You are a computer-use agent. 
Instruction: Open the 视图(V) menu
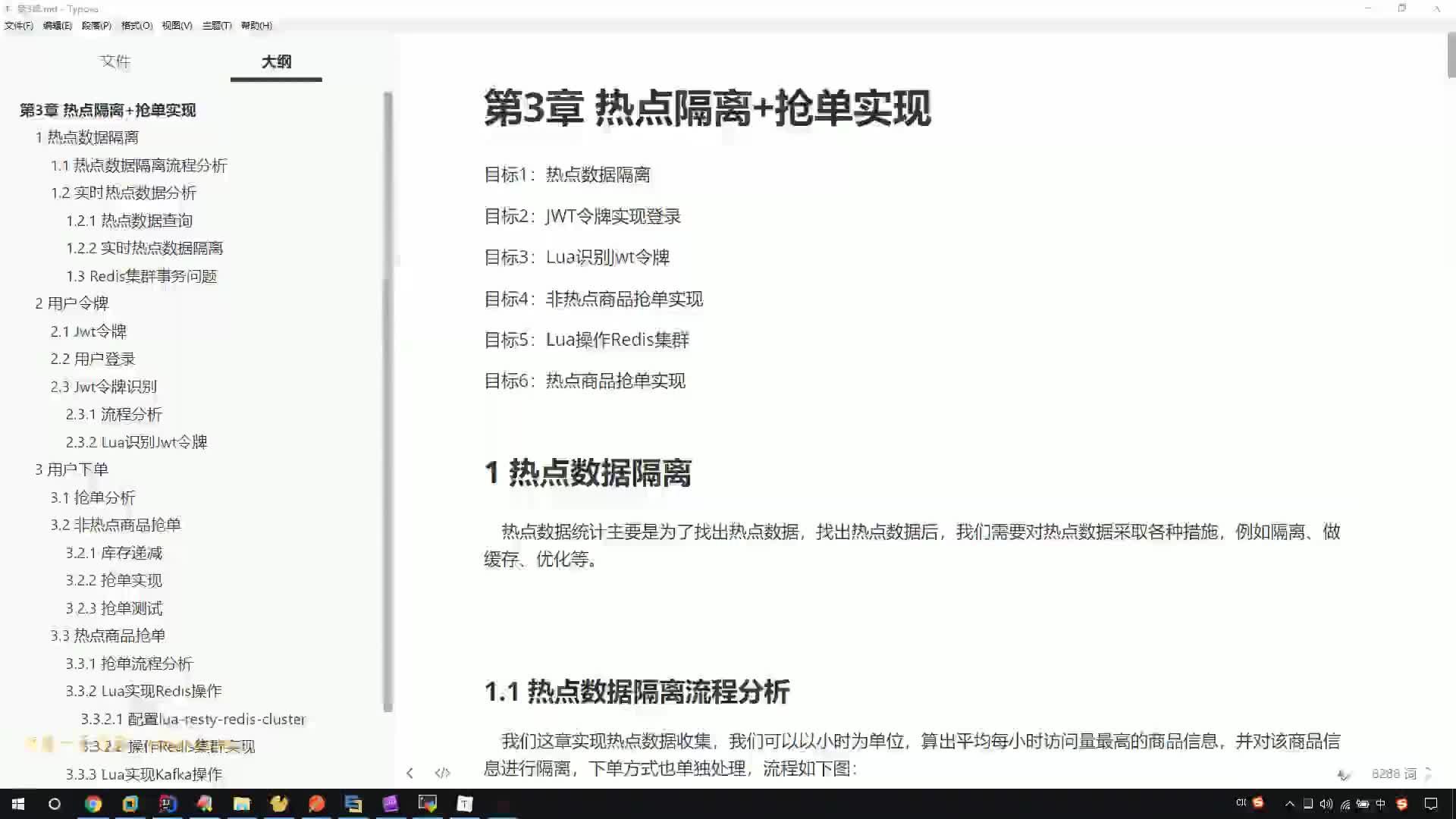(177, 25)
